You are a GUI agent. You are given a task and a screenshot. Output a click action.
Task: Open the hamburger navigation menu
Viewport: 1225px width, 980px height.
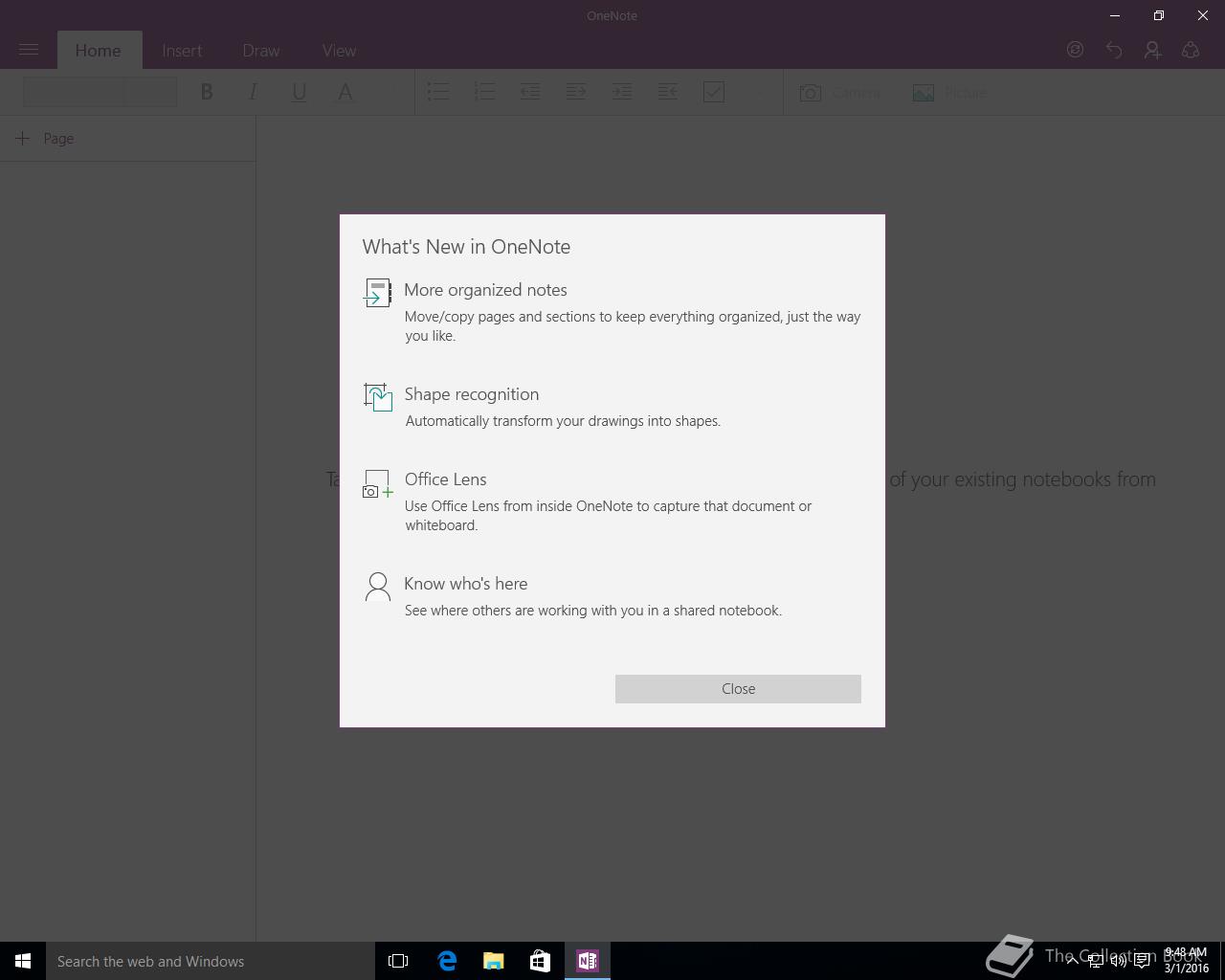[x=29, y=50]
